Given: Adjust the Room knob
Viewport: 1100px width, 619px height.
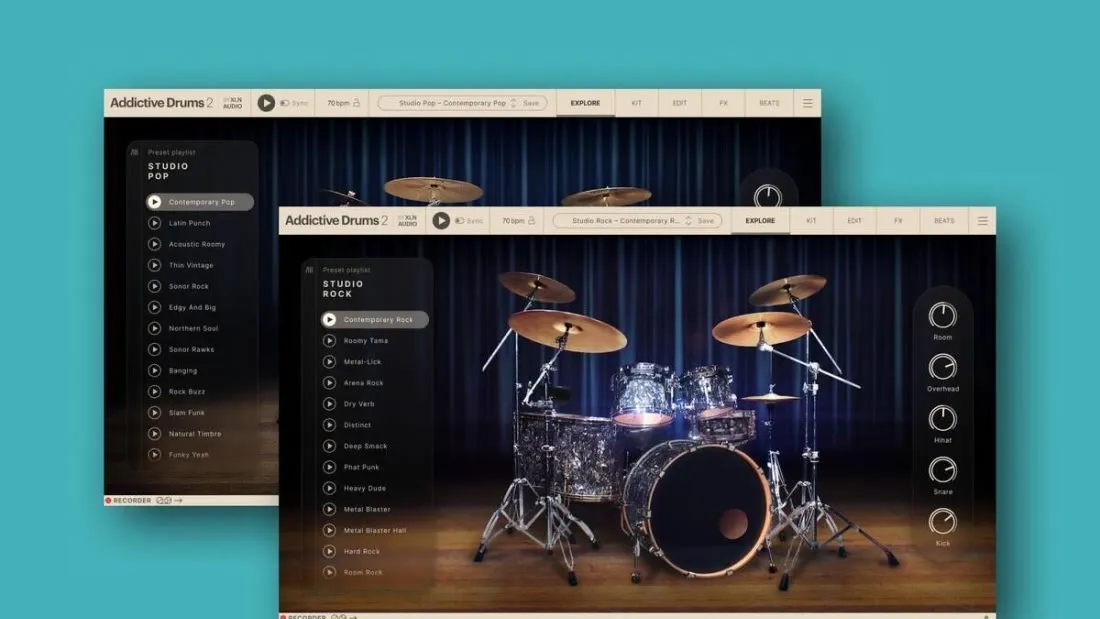Looking at the screenshot, I should [942, 316].
